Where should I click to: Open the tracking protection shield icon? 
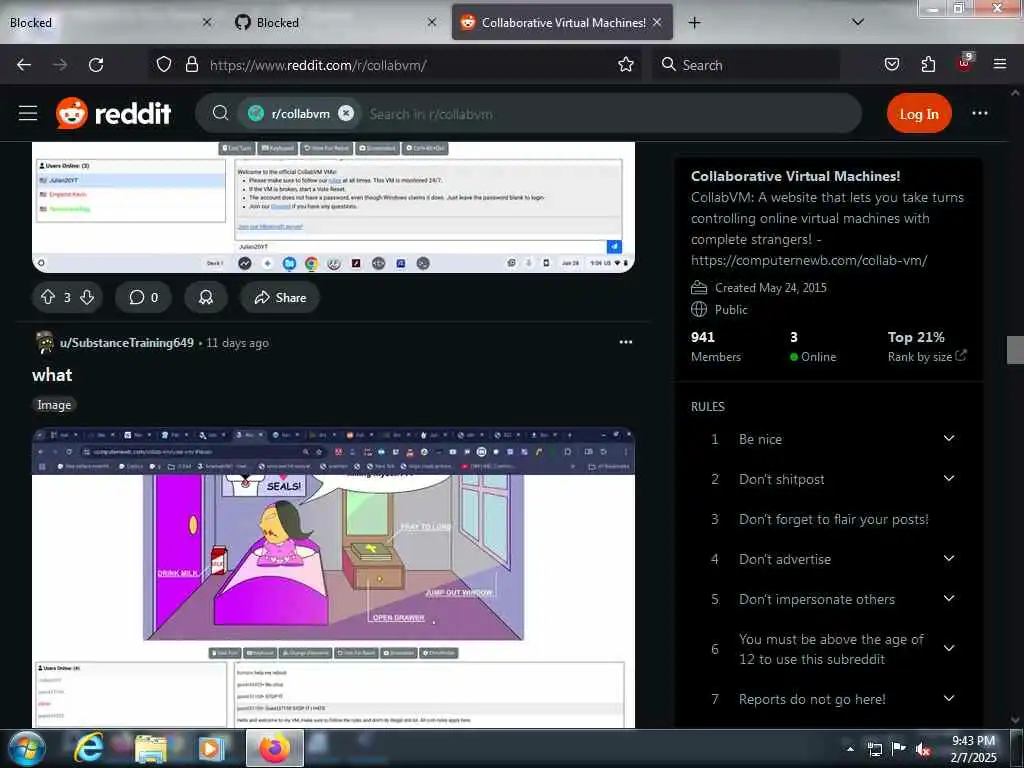point(164,64)
